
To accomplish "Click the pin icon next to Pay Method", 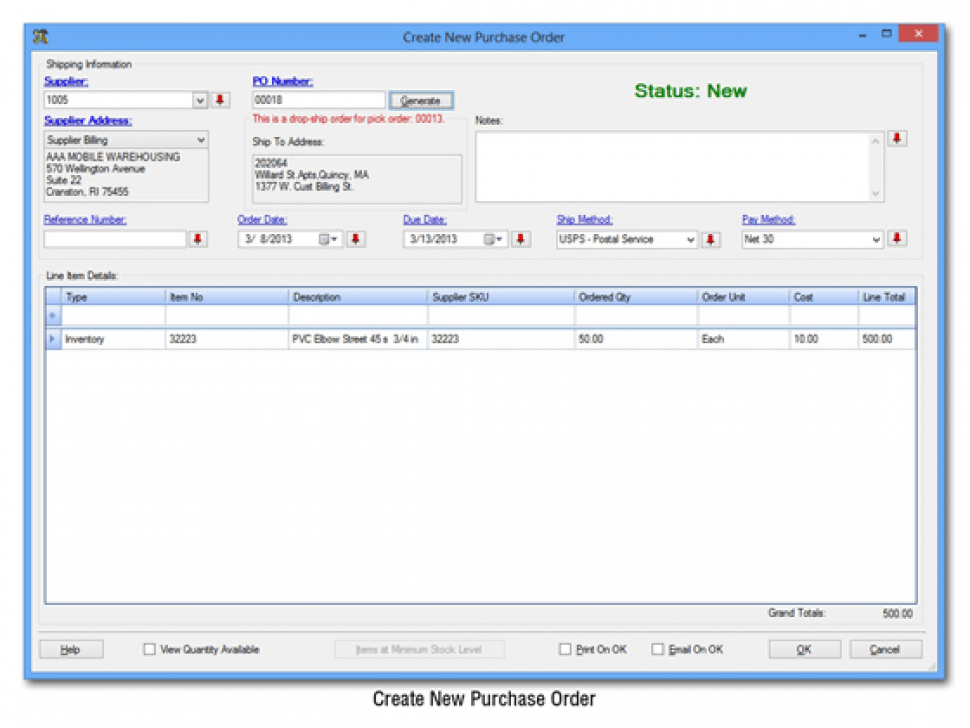I will click(897, 239).
